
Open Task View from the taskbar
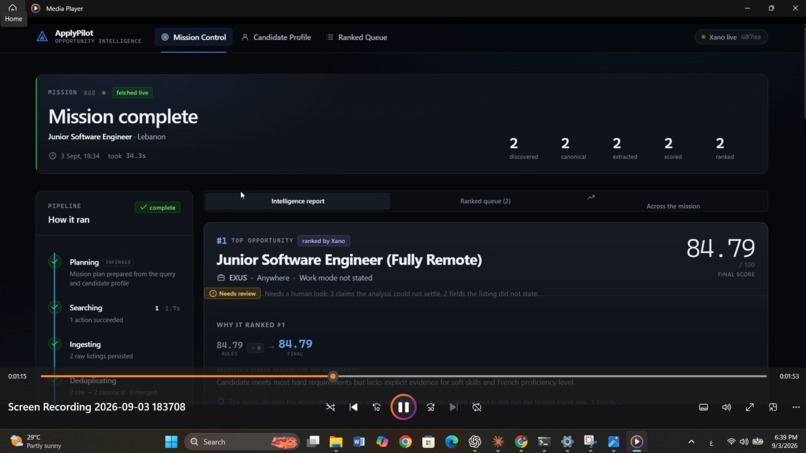[313, 442]
